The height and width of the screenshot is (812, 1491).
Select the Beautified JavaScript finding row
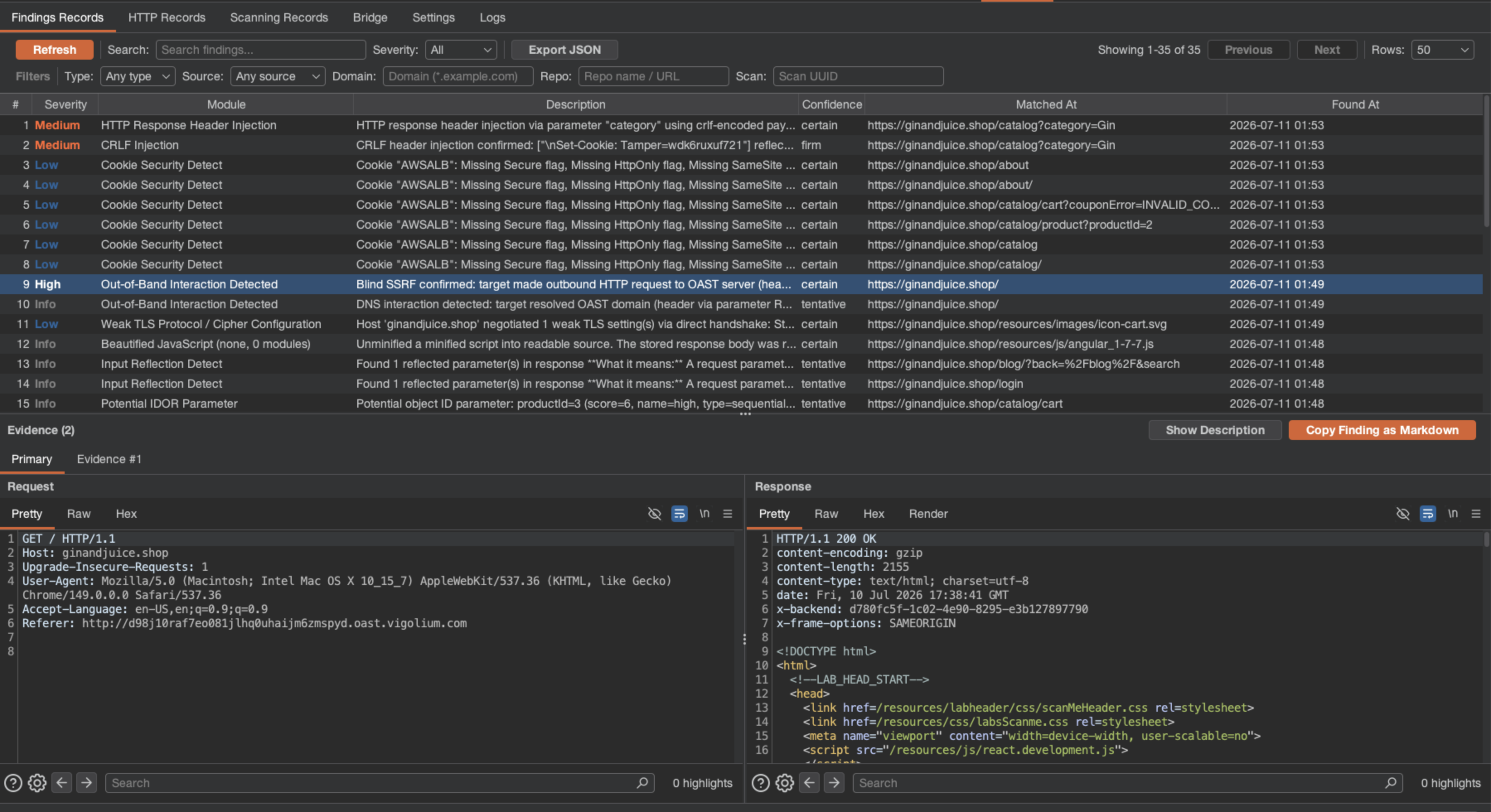pyautogui.click(x=741, y=344)
